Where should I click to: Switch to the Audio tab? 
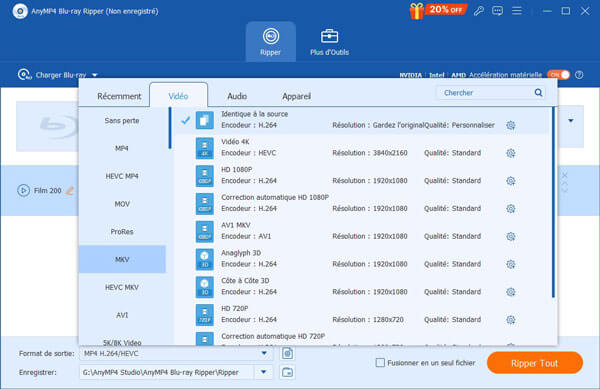tap(237, 96)
